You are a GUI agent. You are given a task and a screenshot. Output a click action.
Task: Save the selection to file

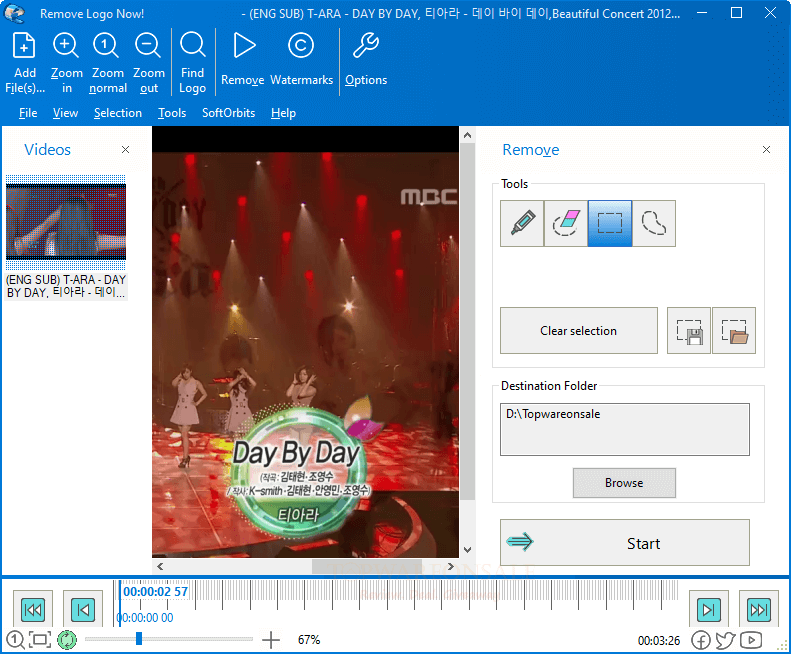[x=689, y=331]
